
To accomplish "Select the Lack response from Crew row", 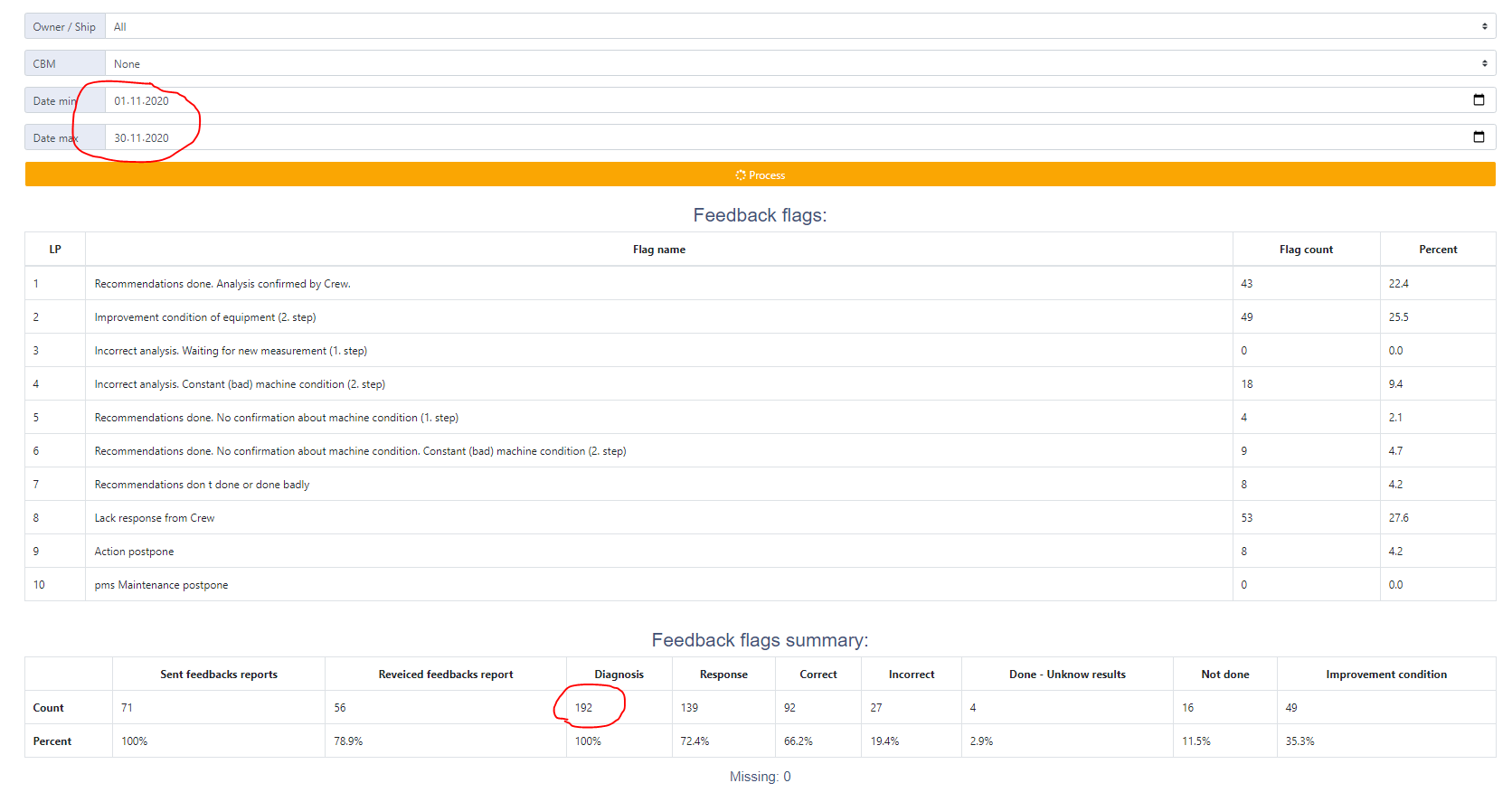I will [155, 518].
